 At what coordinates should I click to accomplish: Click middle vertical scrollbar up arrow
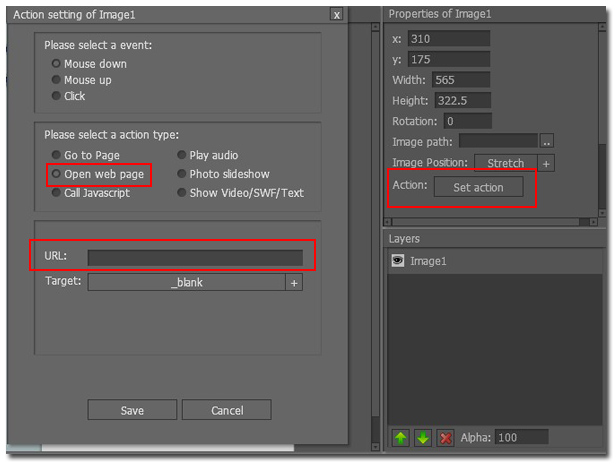click(x=375, y=27)
